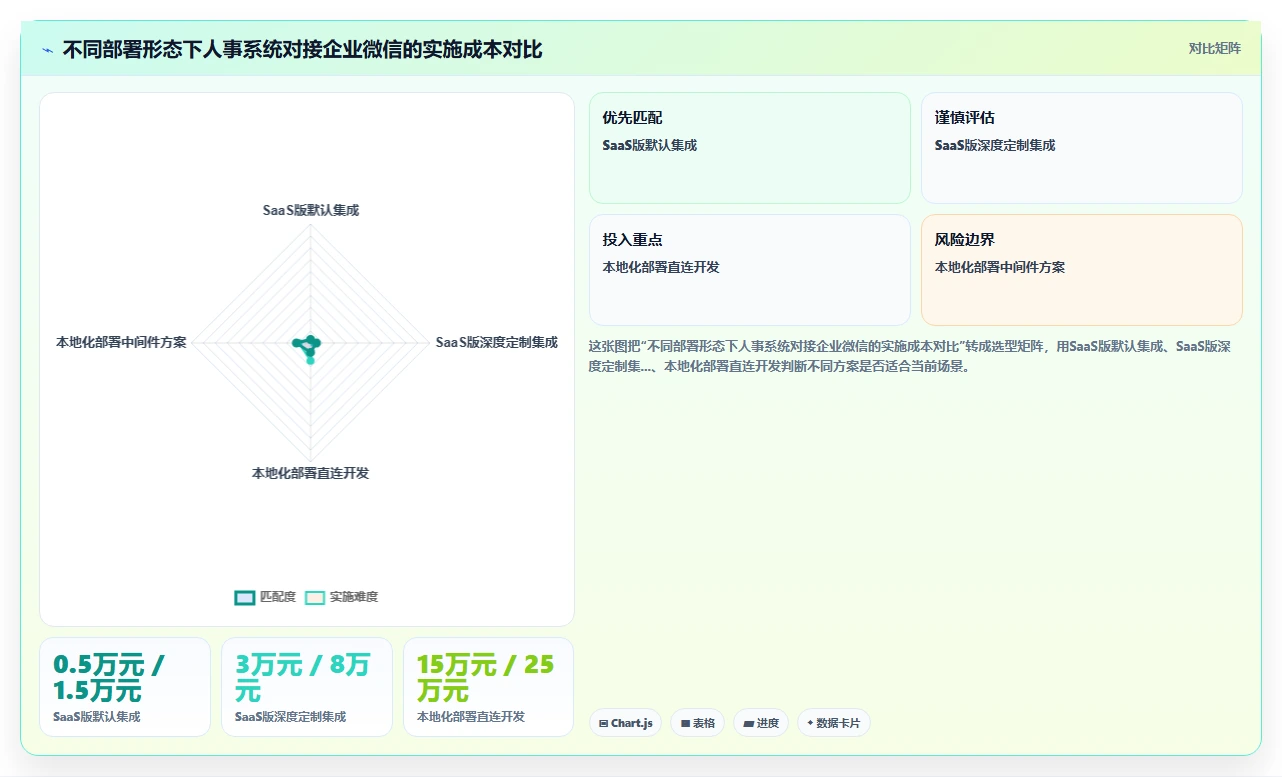Select the 数据卡片 tag
The image size is (1282, 777).
click(834, 723)
